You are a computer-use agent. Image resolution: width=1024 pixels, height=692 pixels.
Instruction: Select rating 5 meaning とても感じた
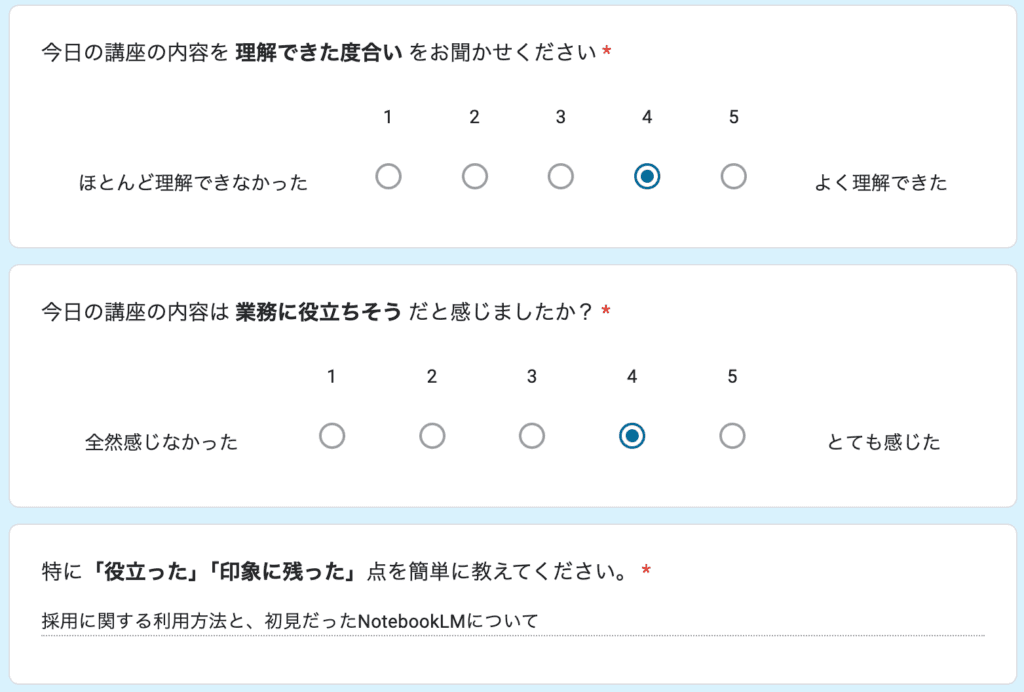[732, 435]
